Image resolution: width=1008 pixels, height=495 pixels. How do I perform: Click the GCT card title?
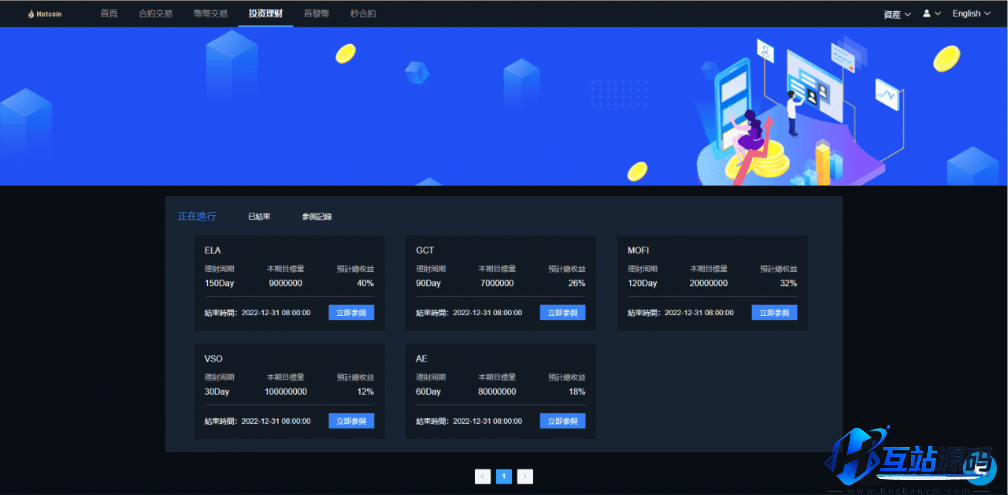click(x=425, y=250)
